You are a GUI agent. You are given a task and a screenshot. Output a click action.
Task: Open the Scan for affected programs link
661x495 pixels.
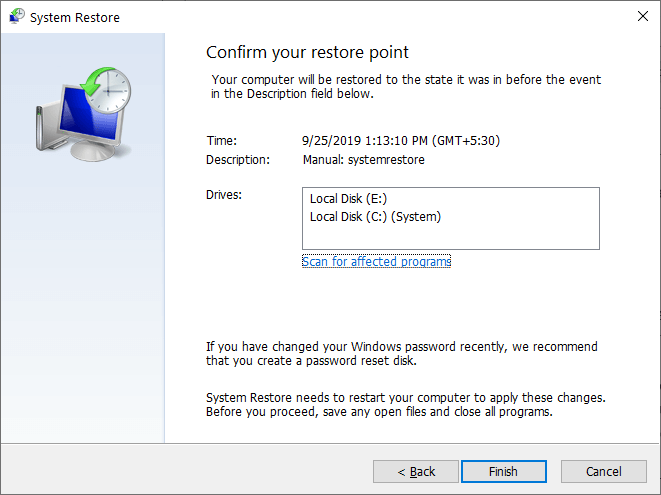(x=376, y=262)
